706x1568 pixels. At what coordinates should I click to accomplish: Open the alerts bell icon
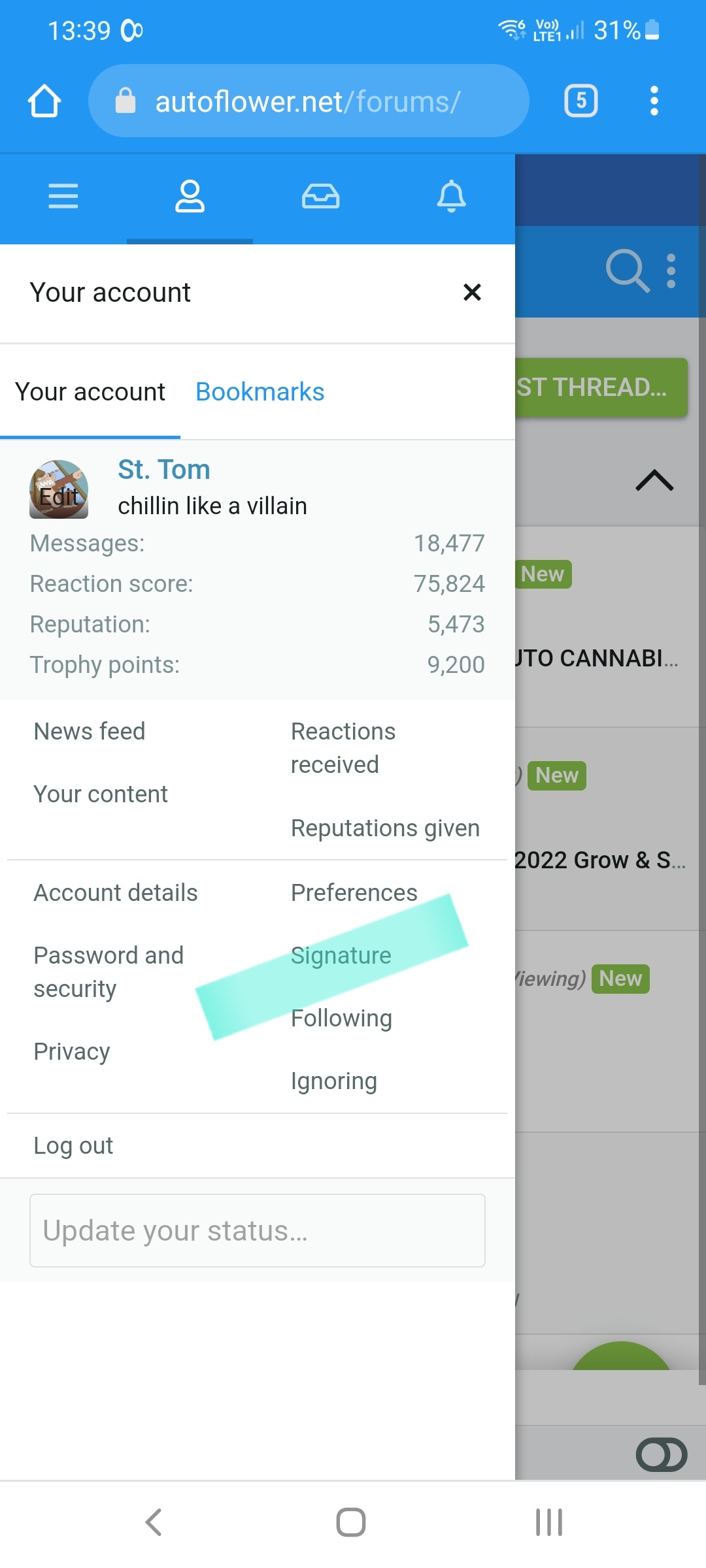click(451, 196)
